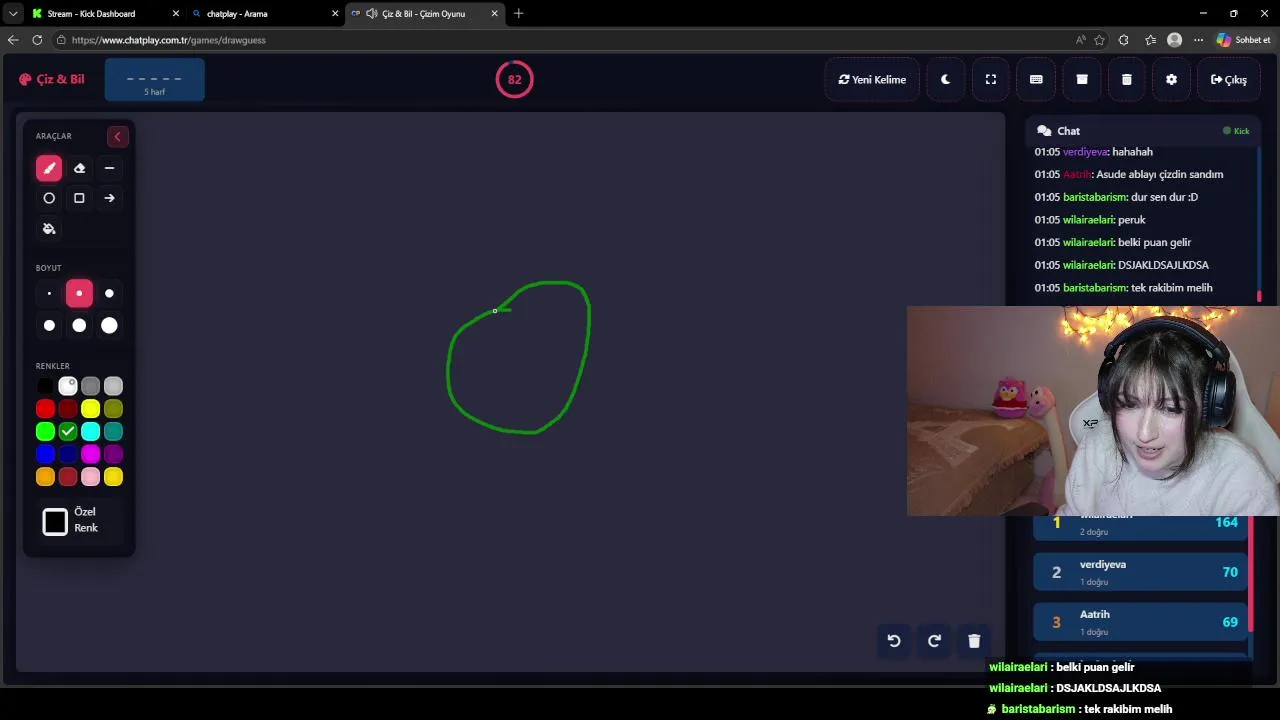Choose the highlighted second brush size
1280x720 pixels.
pyautogui.click(x=79, y=294)
